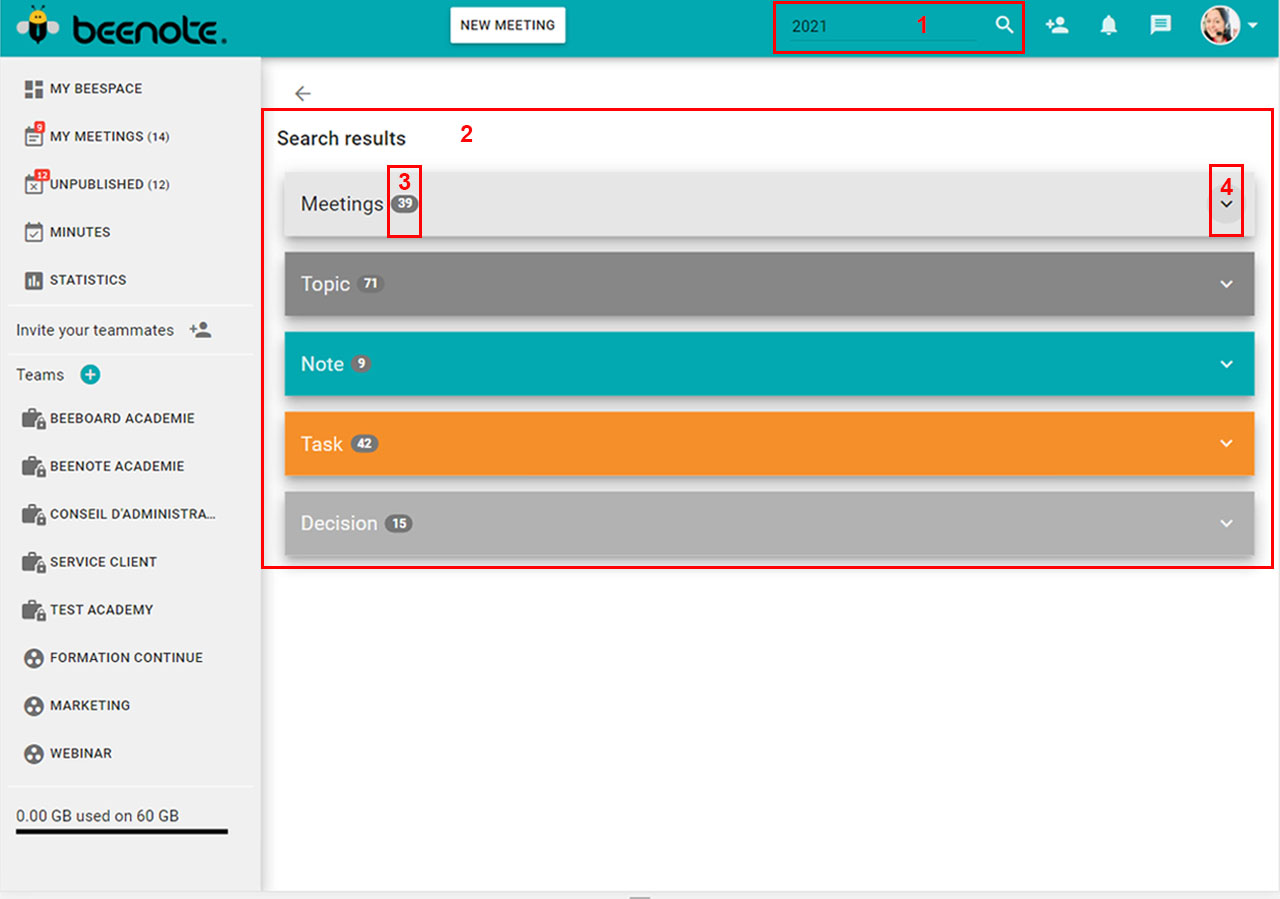Expand the Decision results chevron
Screen dimensions: 1280x899
point(1227,523)
